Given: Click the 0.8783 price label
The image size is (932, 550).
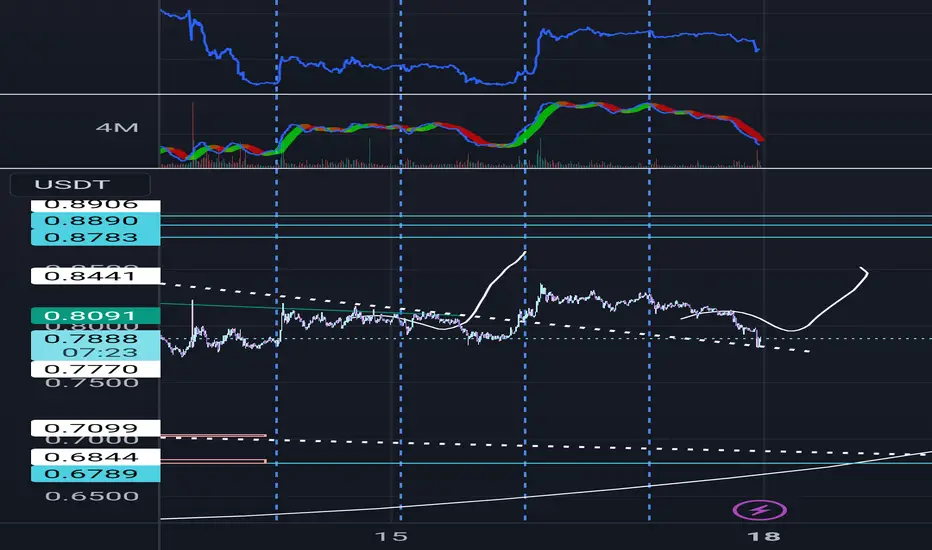Looking at the screenshot, I should click(95, 237).
